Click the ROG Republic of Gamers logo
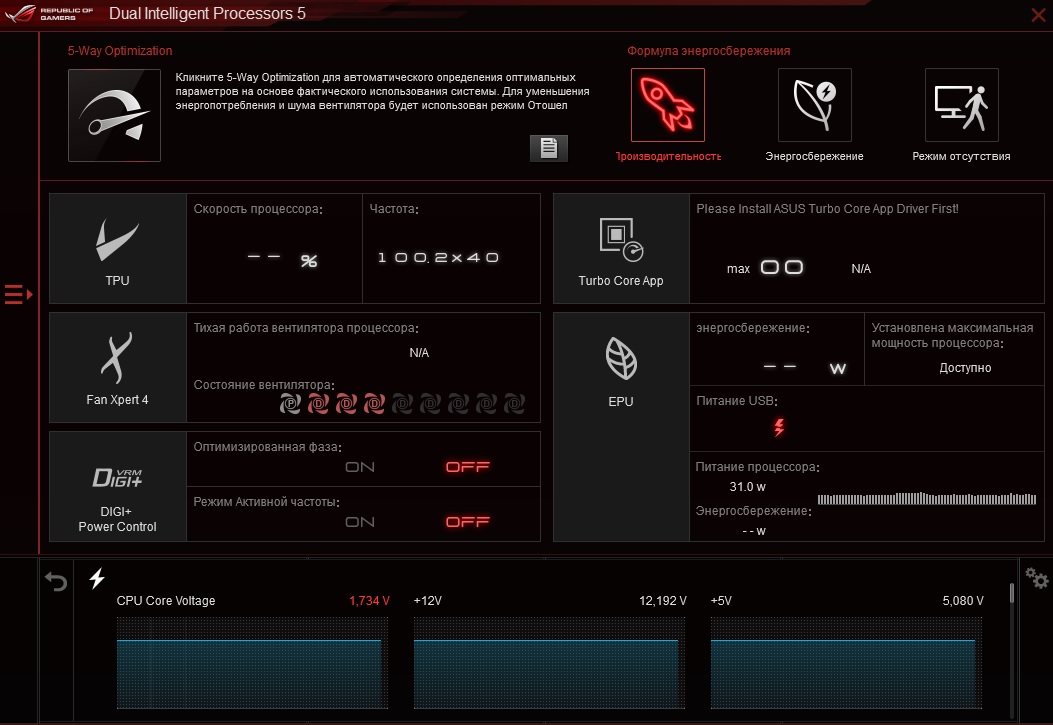1053x725 pixels. coord(49,13)
